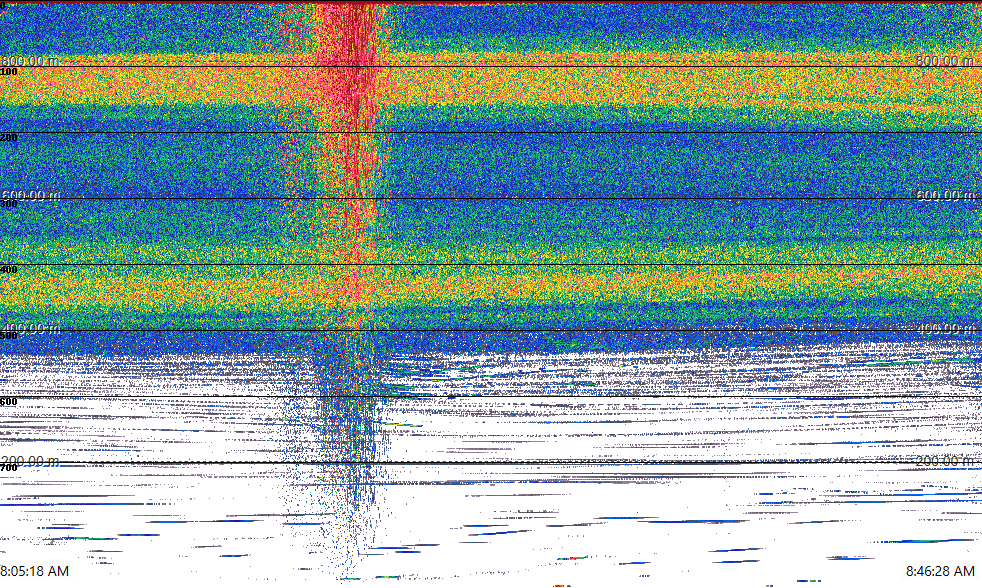The image size is (982, 588).
Task: Select the bold 200 depth label
Action: click(9, 138)
